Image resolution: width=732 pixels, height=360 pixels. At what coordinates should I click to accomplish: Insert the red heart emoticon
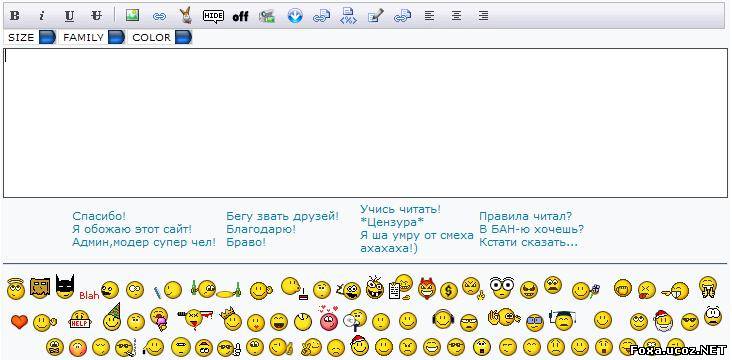[x=19, y=322]
